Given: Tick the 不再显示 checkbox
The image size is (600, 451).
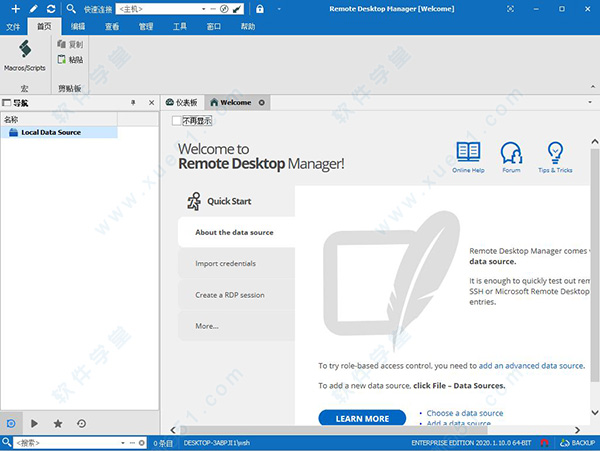Looking at the screenshot, I should click(x=176, y=121).
